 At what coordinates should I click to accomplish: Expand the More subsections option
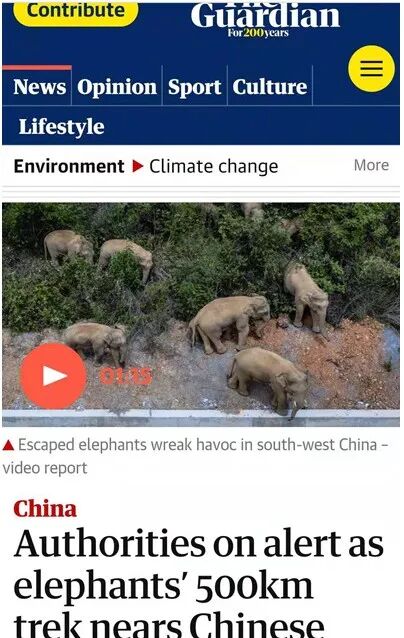pos(371,165)
